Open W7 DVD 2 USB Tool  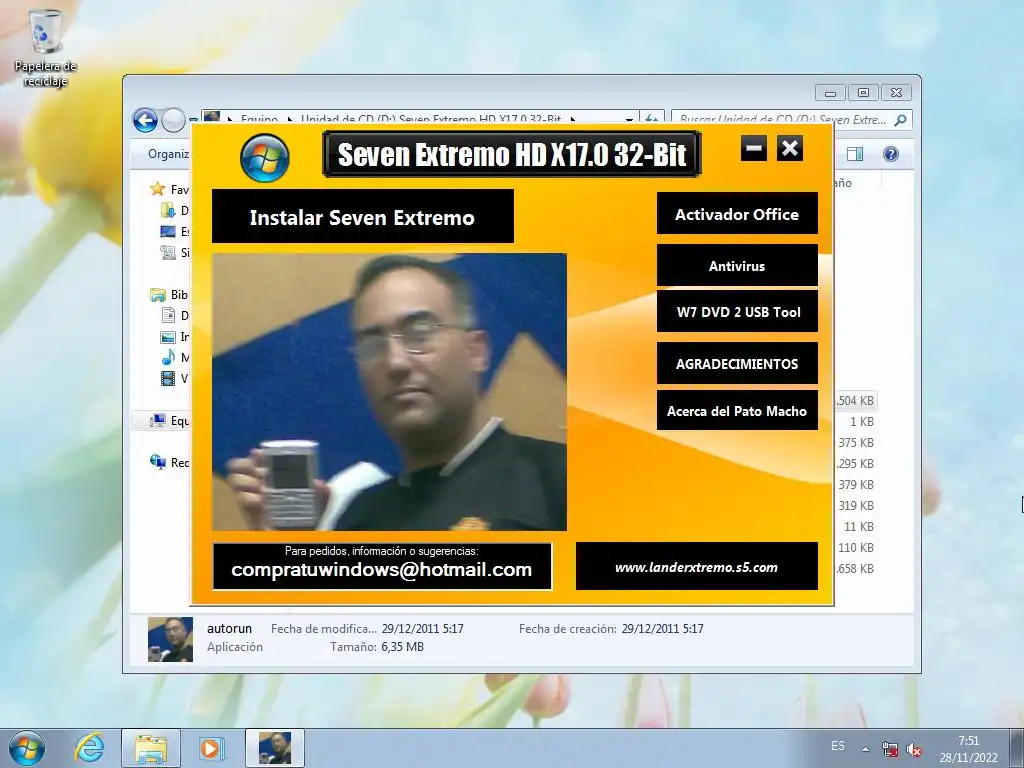737,312
